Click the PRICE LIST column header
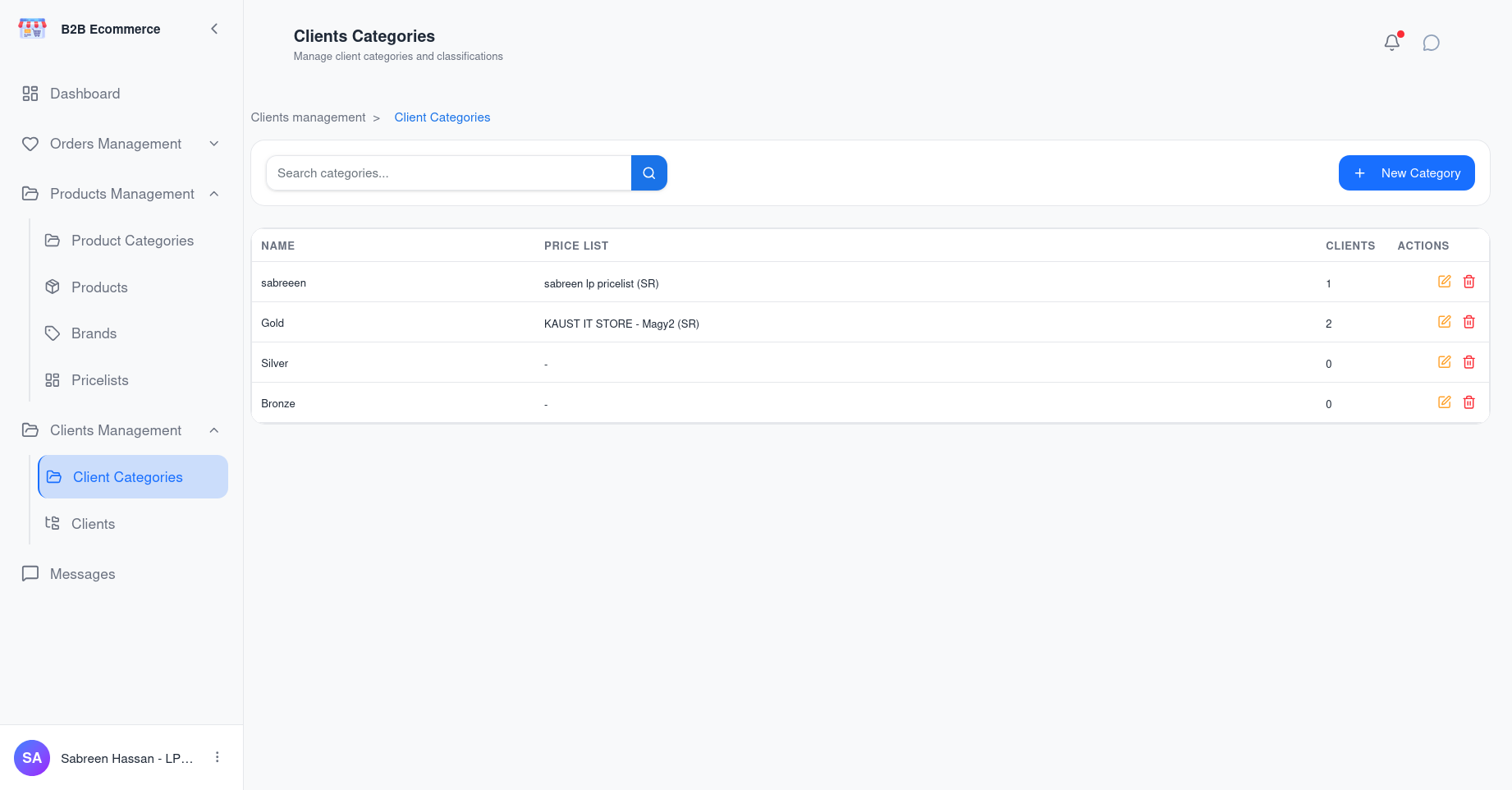The image size is (1512, 790). [576, 246]
